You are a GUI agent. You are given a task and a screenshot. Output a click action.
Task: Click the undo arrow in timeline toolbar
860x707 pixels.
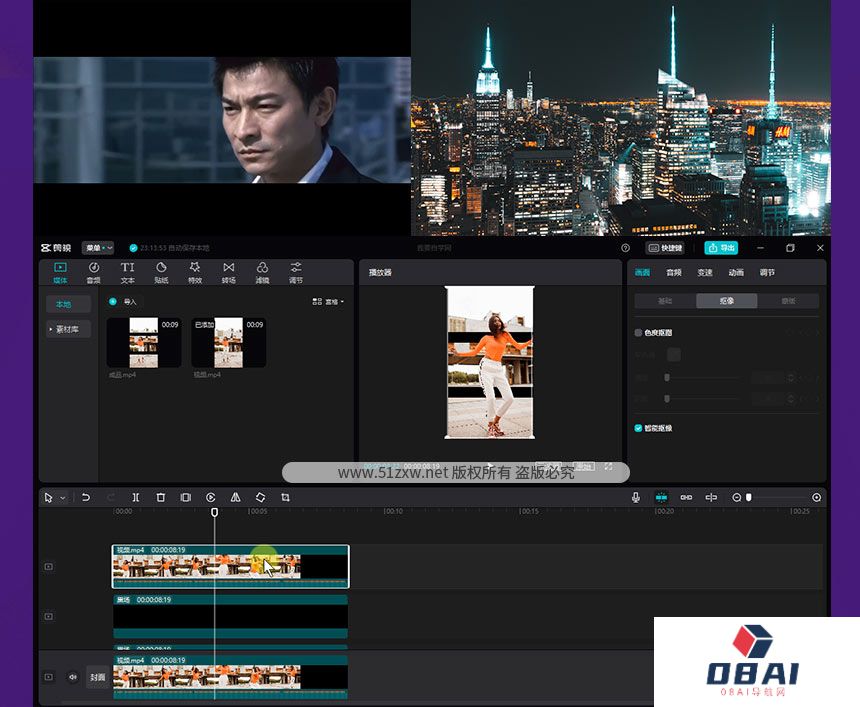tap(86, 497)
